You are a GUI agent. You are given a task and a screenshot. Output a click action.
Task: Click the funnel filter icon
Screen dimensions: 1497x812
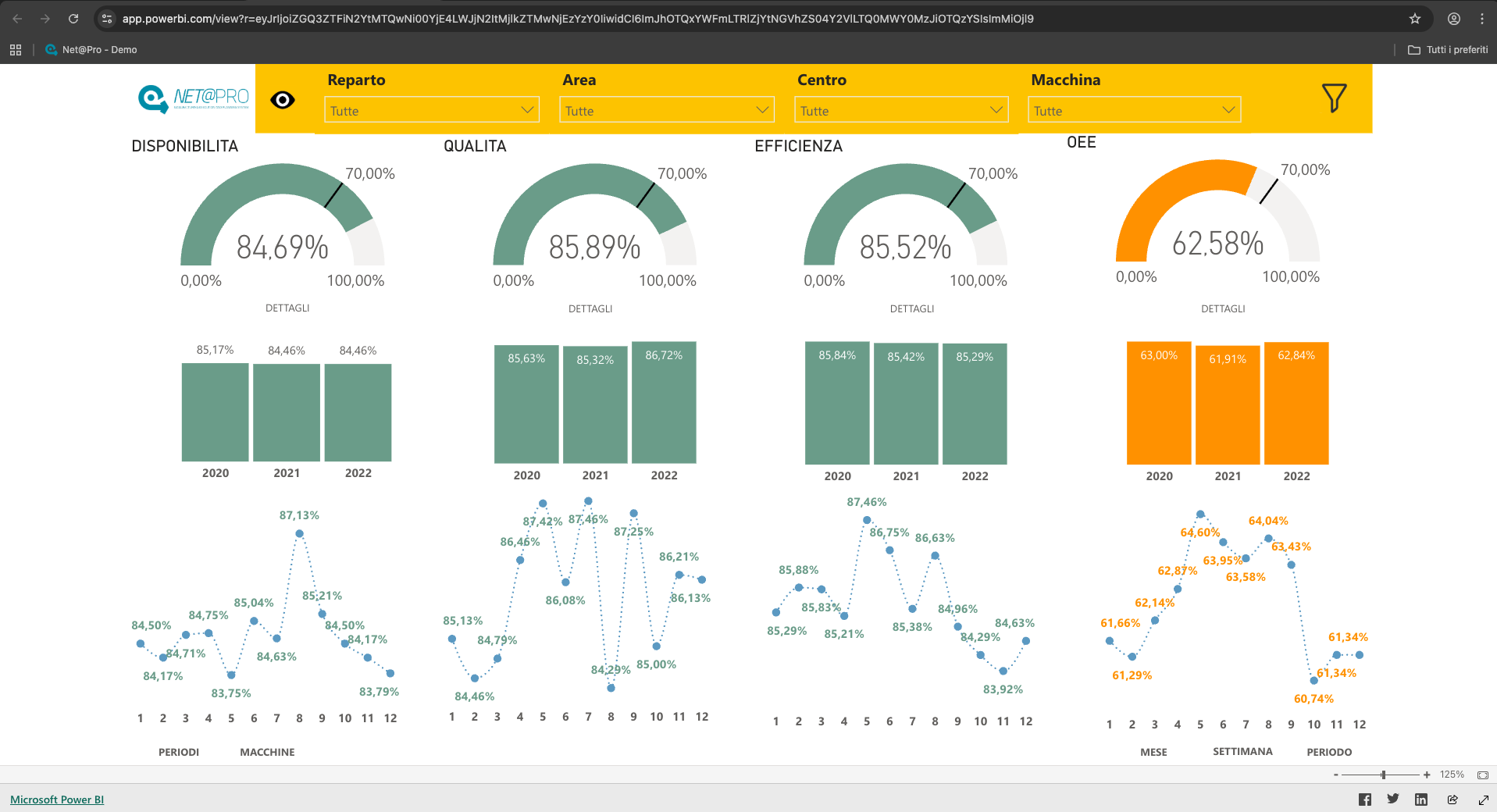point(1334,98)
